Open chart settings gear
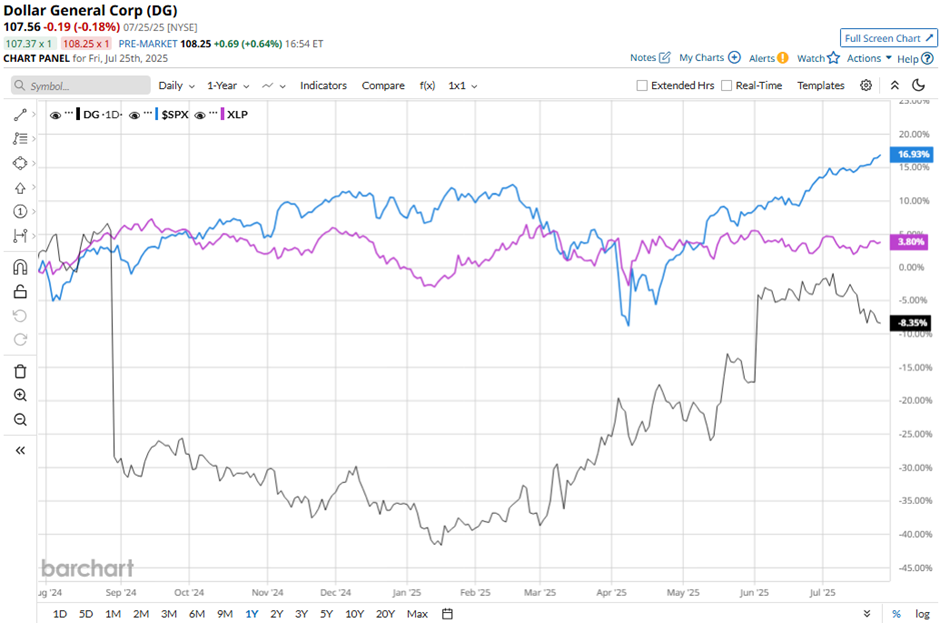Viewport: 940px width, 623px height. tap(866, 85)
